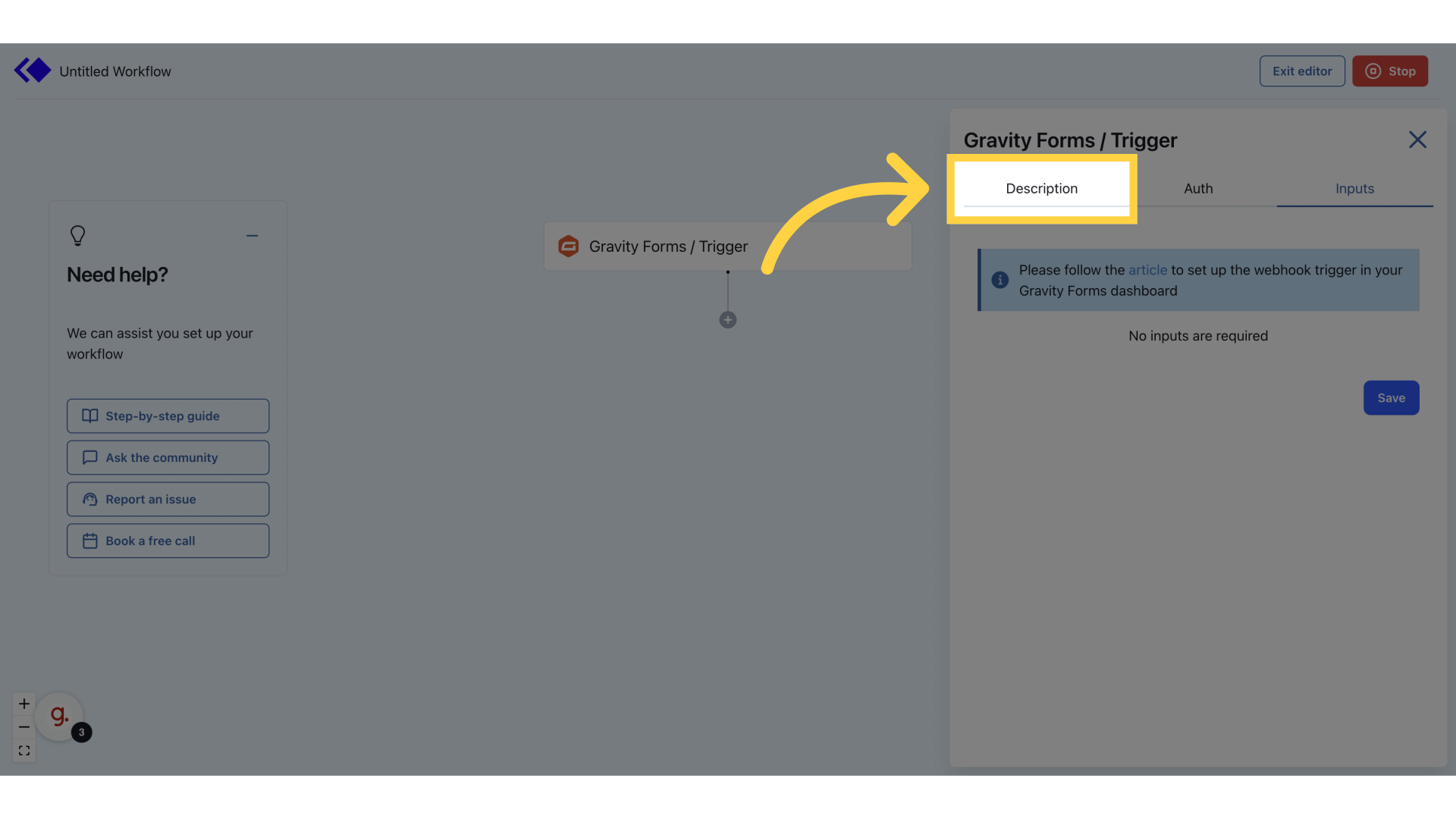Click the lightbulb icon in the help panel

77,235
